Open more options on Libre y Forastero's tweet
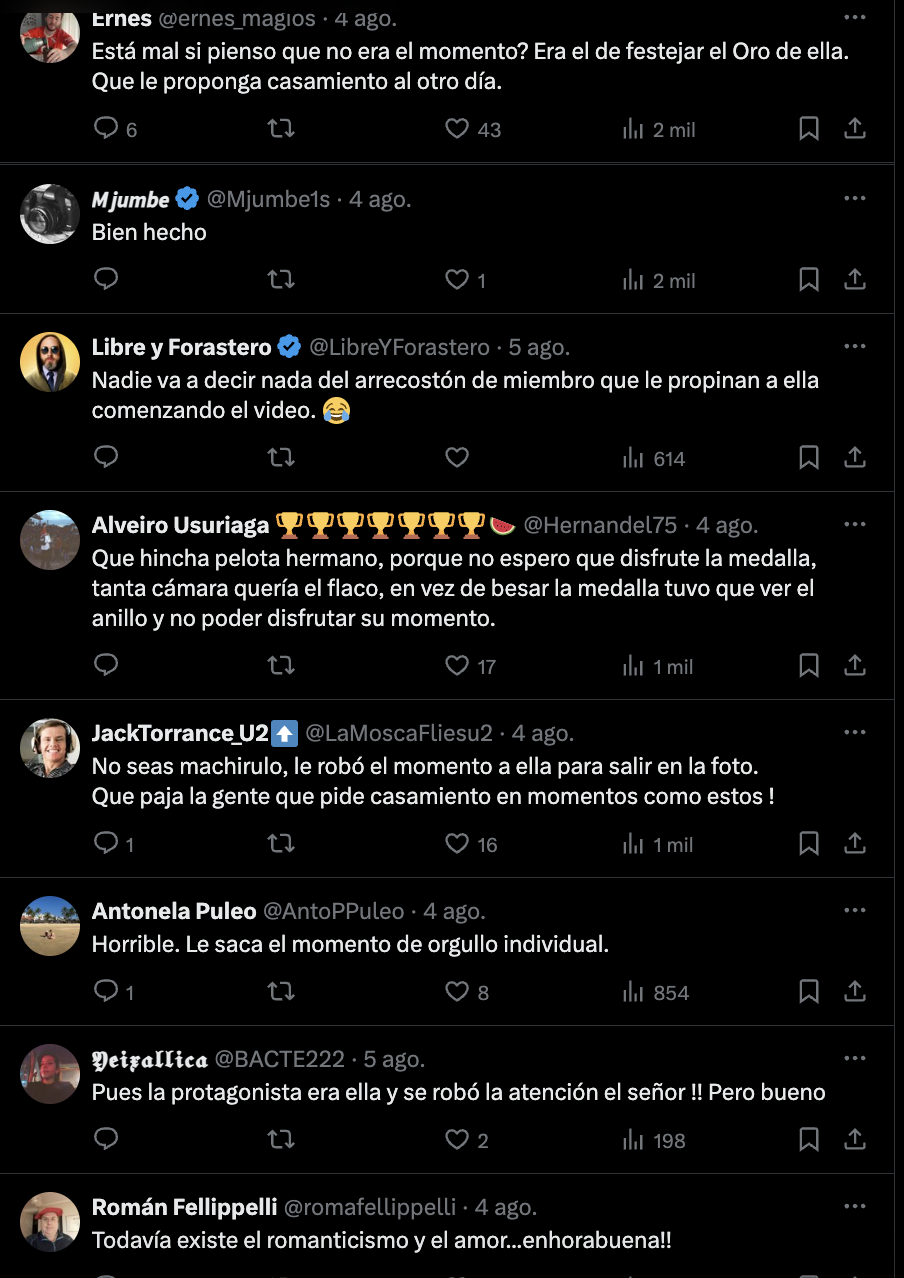 (x=854, y=347)
